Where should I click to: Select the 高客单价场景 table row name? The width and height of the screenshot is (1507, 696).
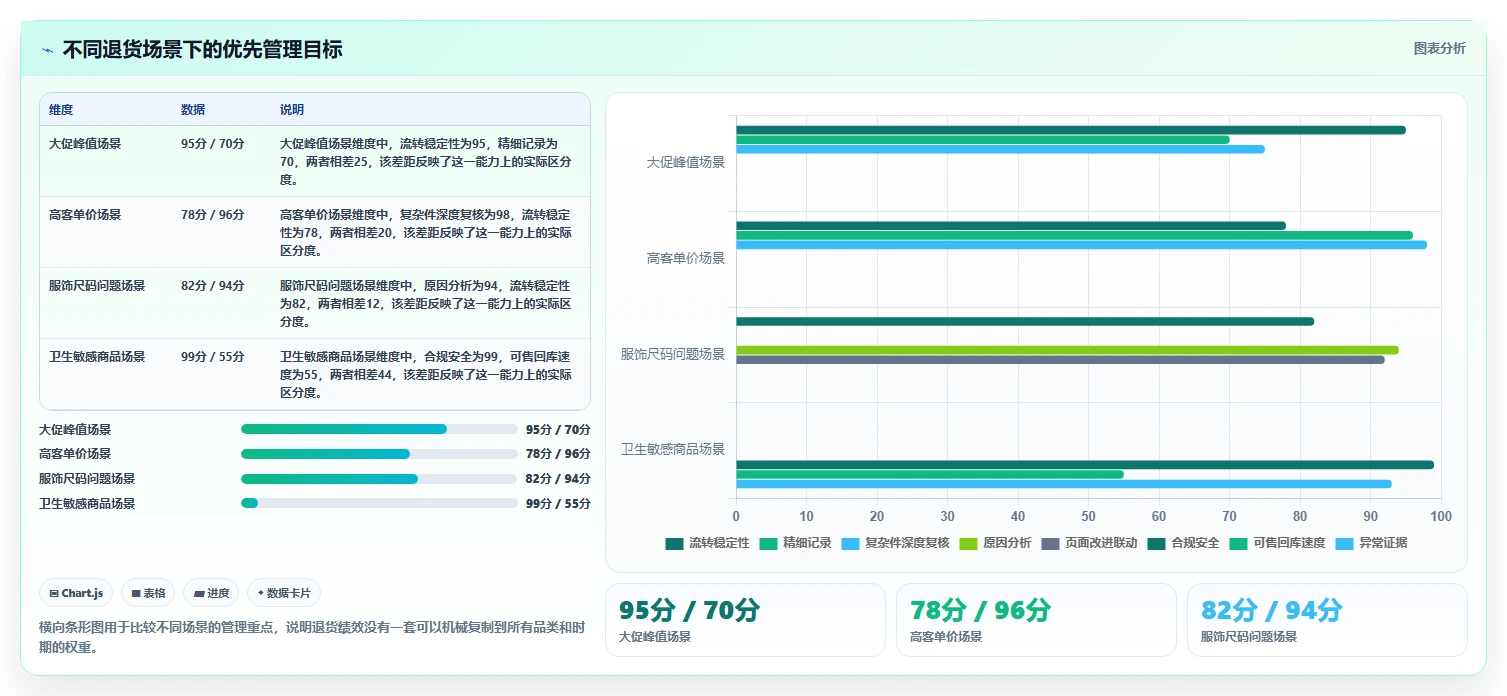point(85,214)
